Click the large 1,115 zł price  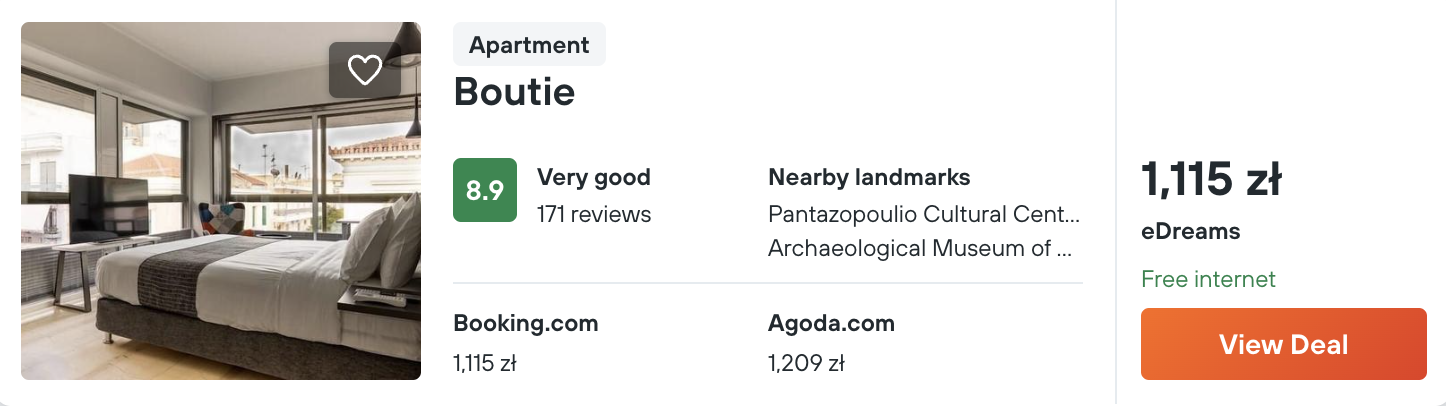(x=1211, y=181)
